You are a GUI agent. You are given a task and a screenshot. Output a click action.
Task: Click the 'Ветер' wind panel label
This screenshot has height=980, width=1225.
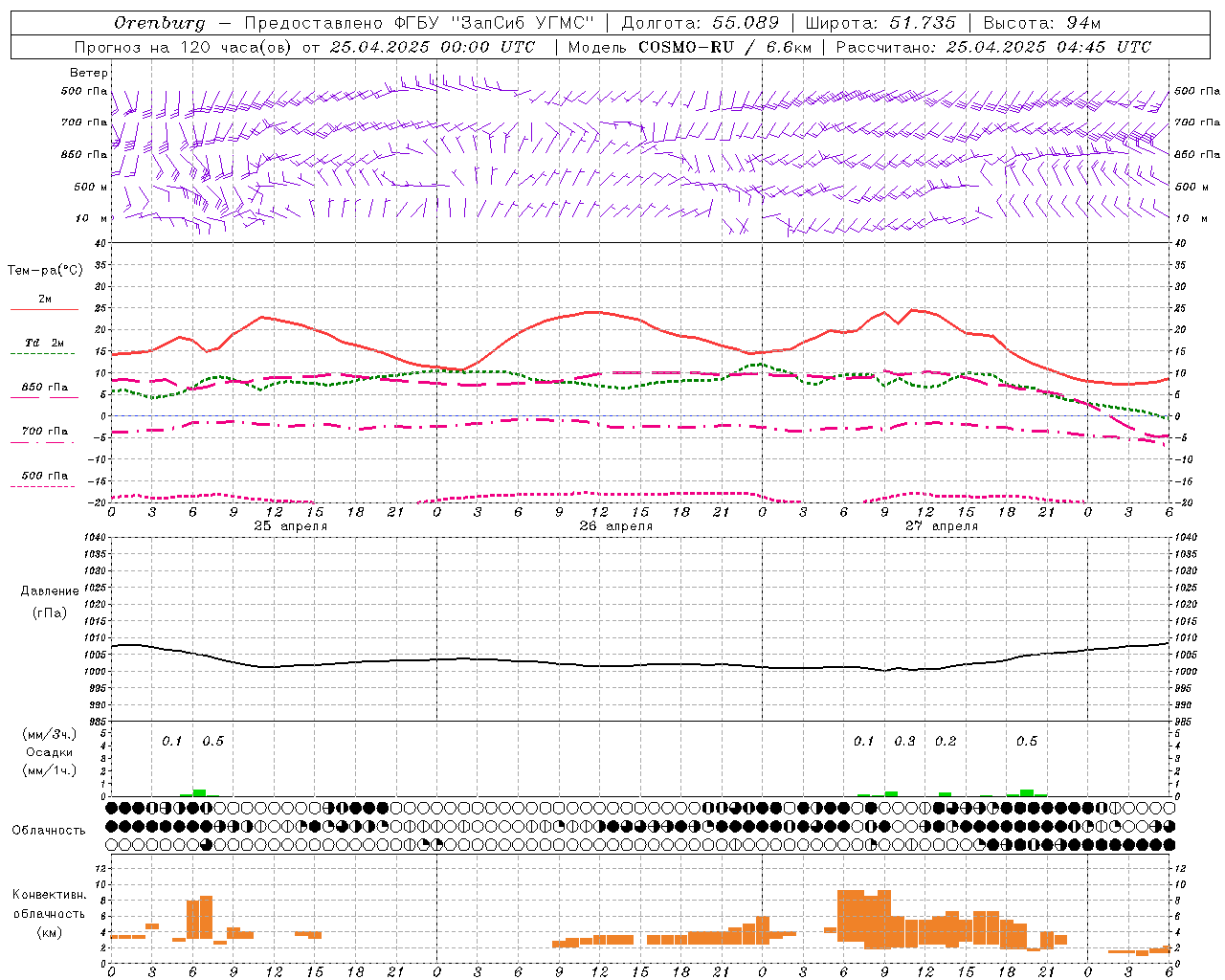(x=89, y=73)
